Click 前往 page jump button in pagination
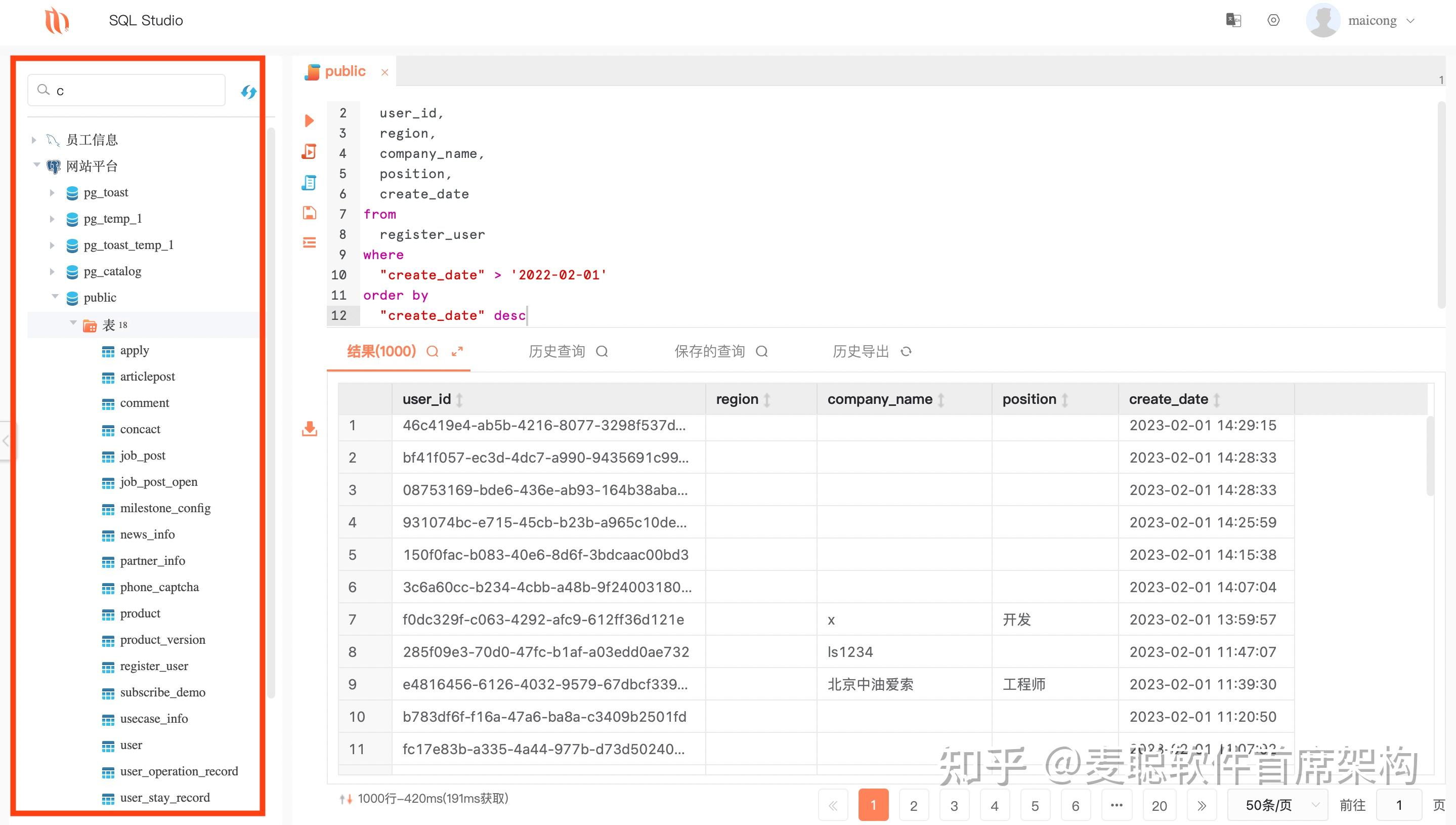This screenshot has width=1456, height=825. 1353,804
